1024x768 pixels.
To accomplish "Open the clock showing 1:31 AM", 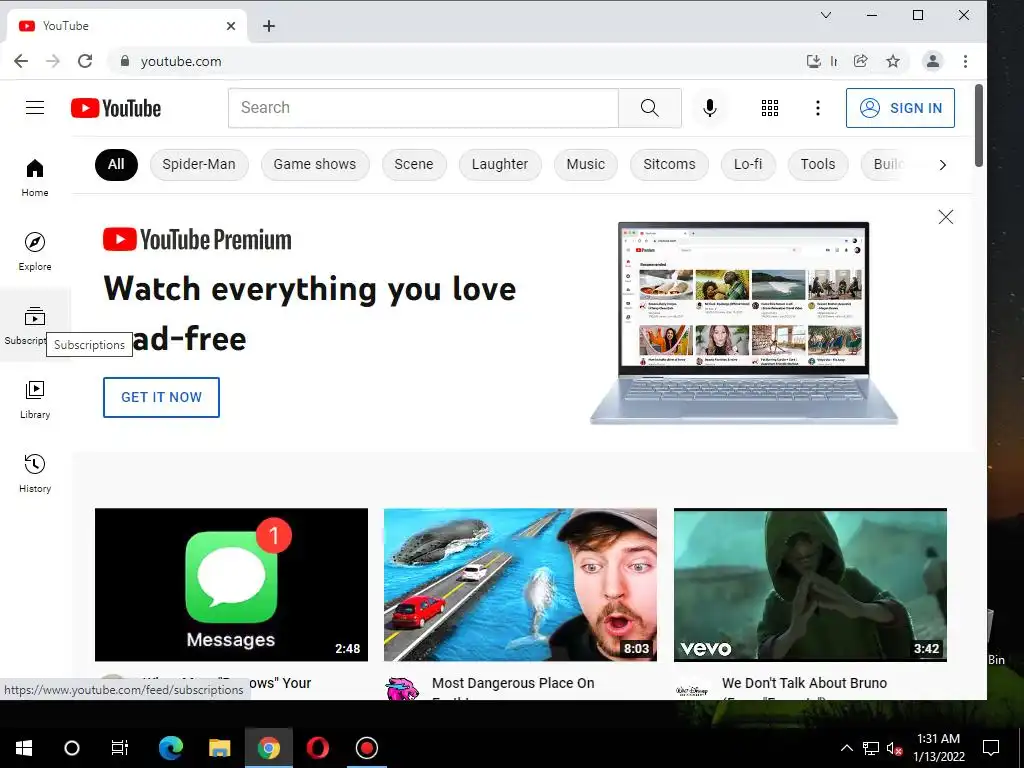I will click(938, 748).
